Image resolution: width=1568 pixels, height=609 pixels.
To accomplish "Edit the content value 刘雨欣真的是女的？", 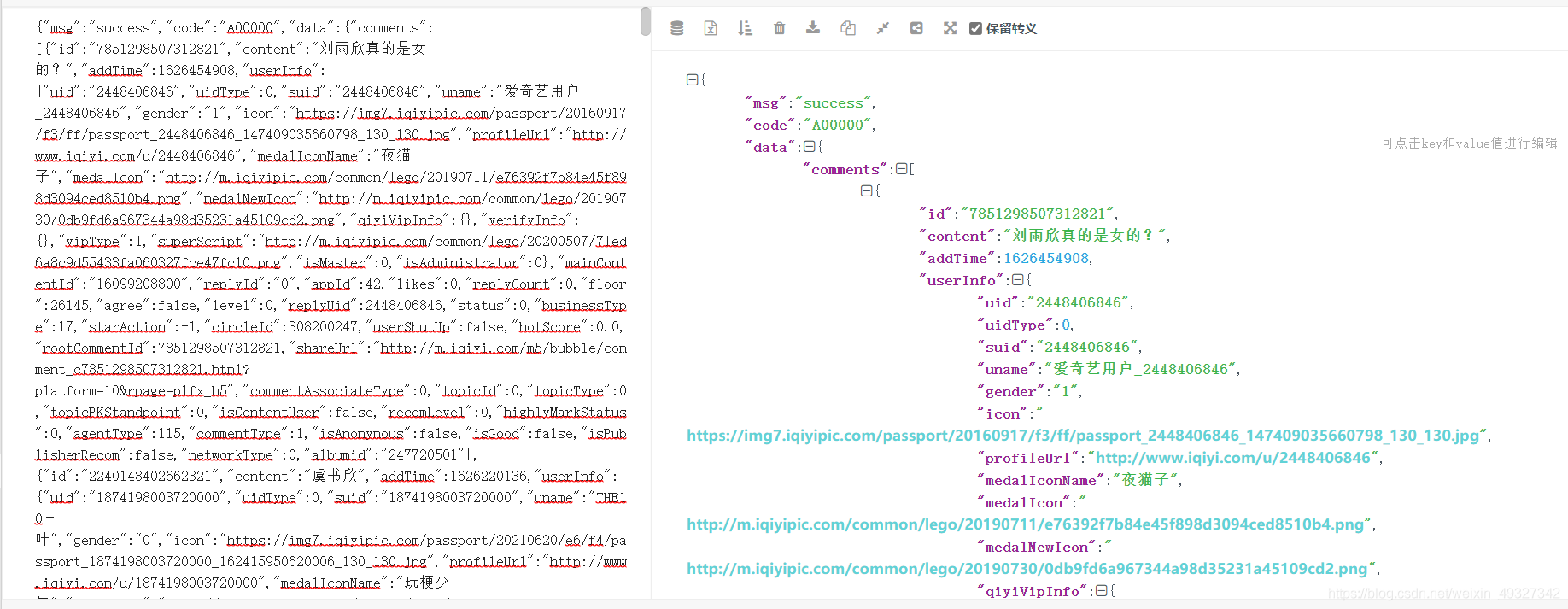I will click(x=1083, y=236).
